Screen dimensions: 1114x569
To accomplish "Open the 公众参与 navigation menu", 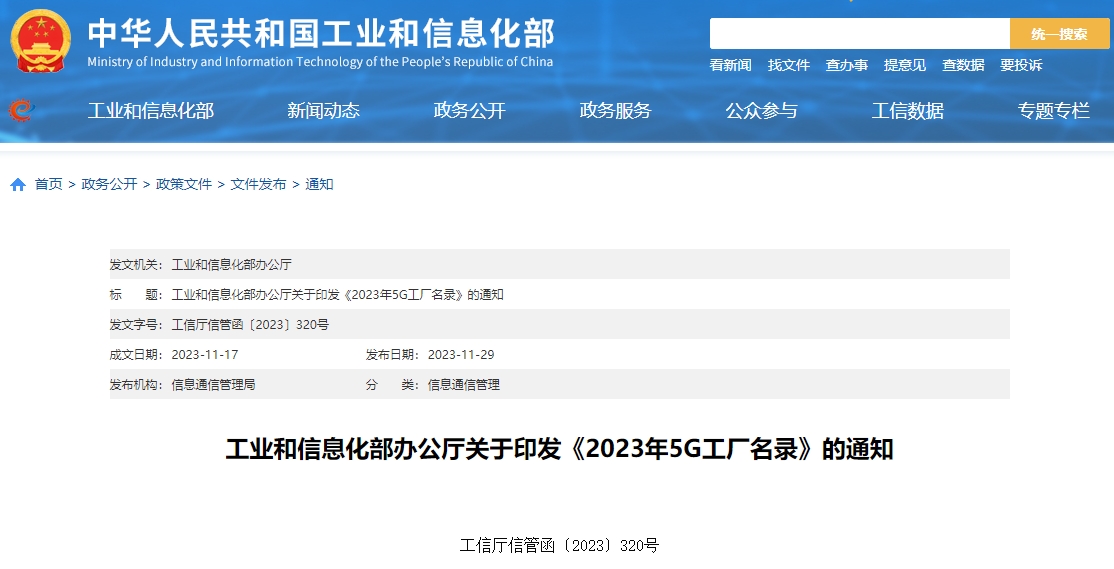I will click(762, 111).
